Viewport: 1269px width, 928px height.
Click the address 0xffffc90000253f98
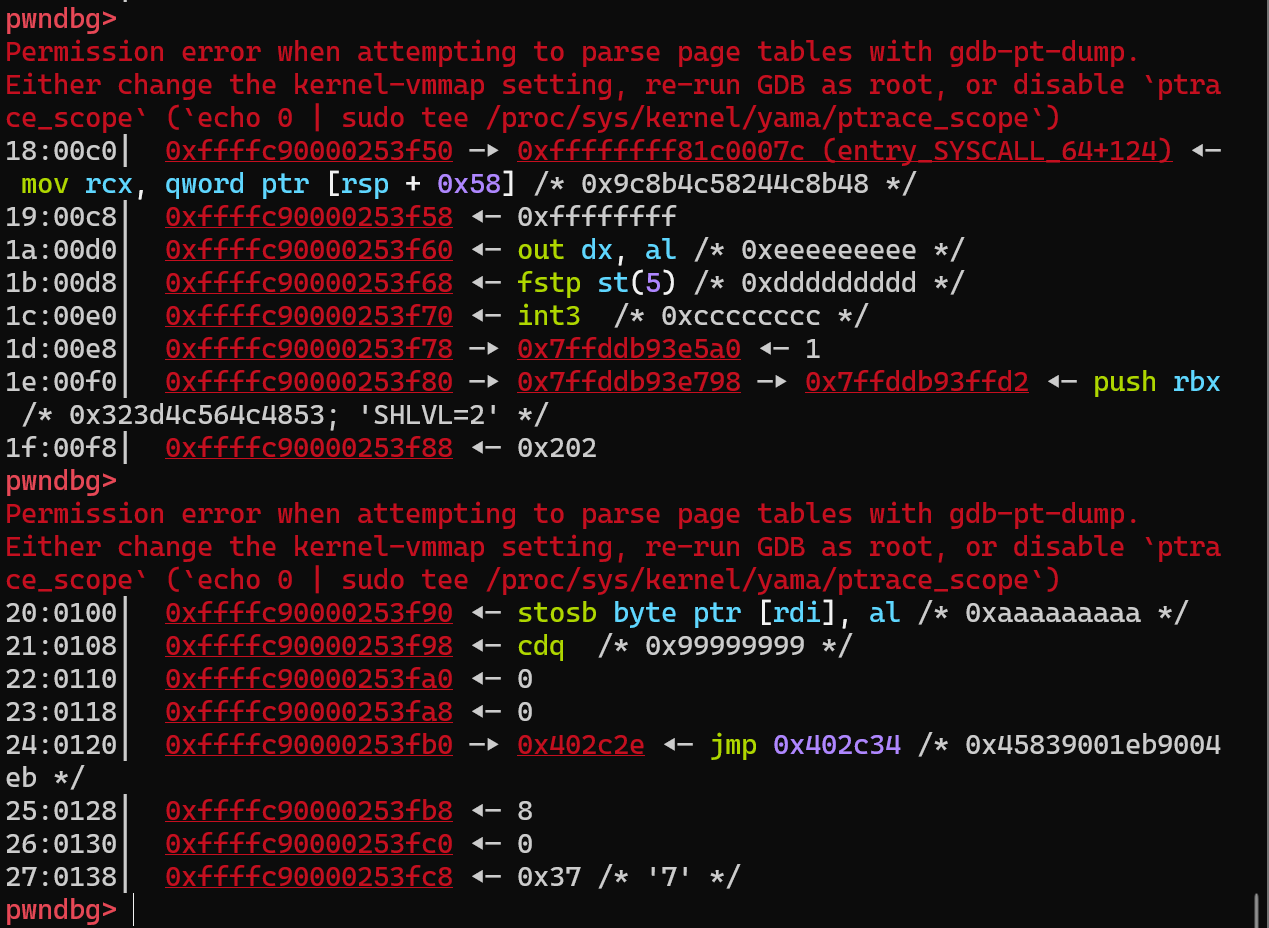pos(308,646)
